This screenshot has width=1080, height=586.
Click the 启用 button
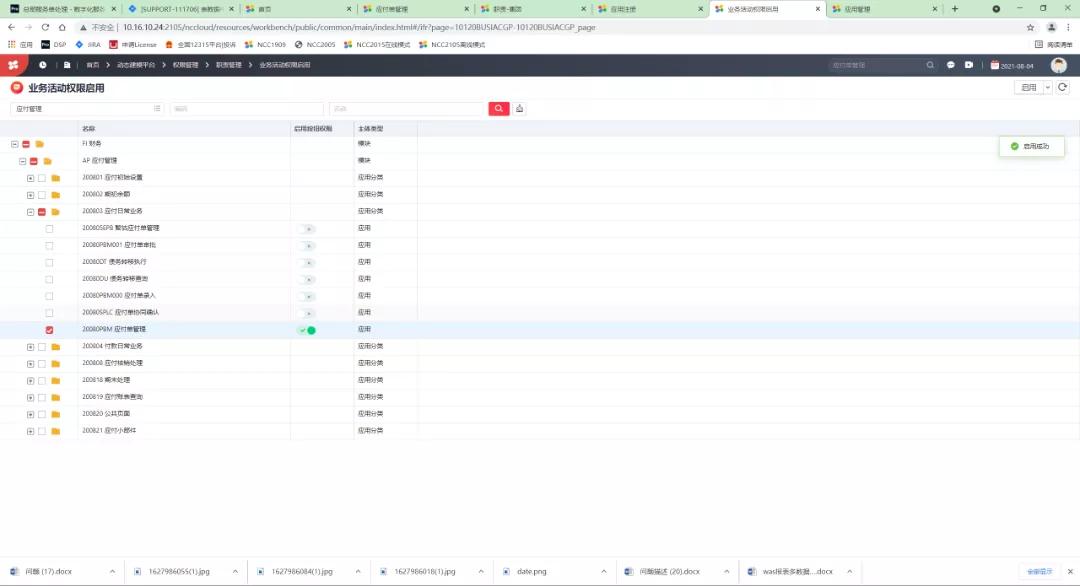(x=1028, y=88)
